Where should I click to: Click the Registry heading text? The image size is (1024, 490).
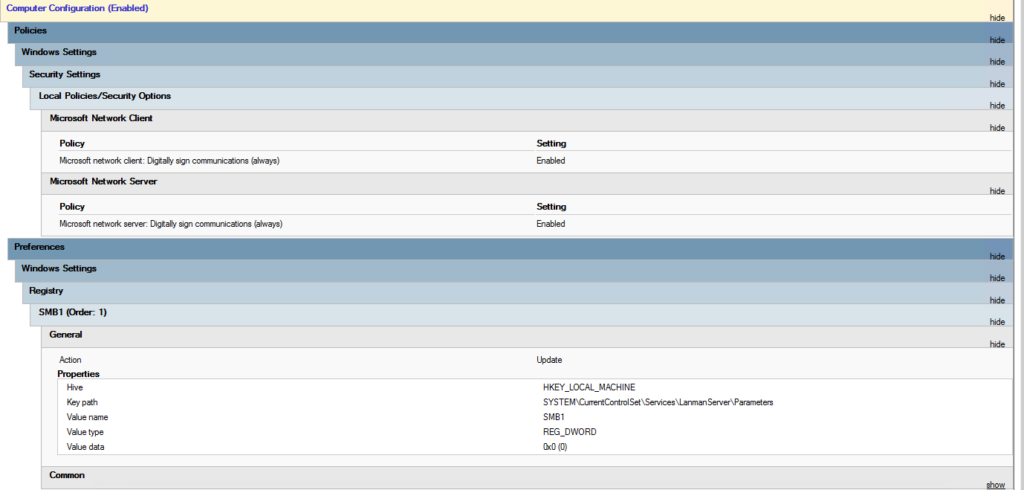(46, 290)
